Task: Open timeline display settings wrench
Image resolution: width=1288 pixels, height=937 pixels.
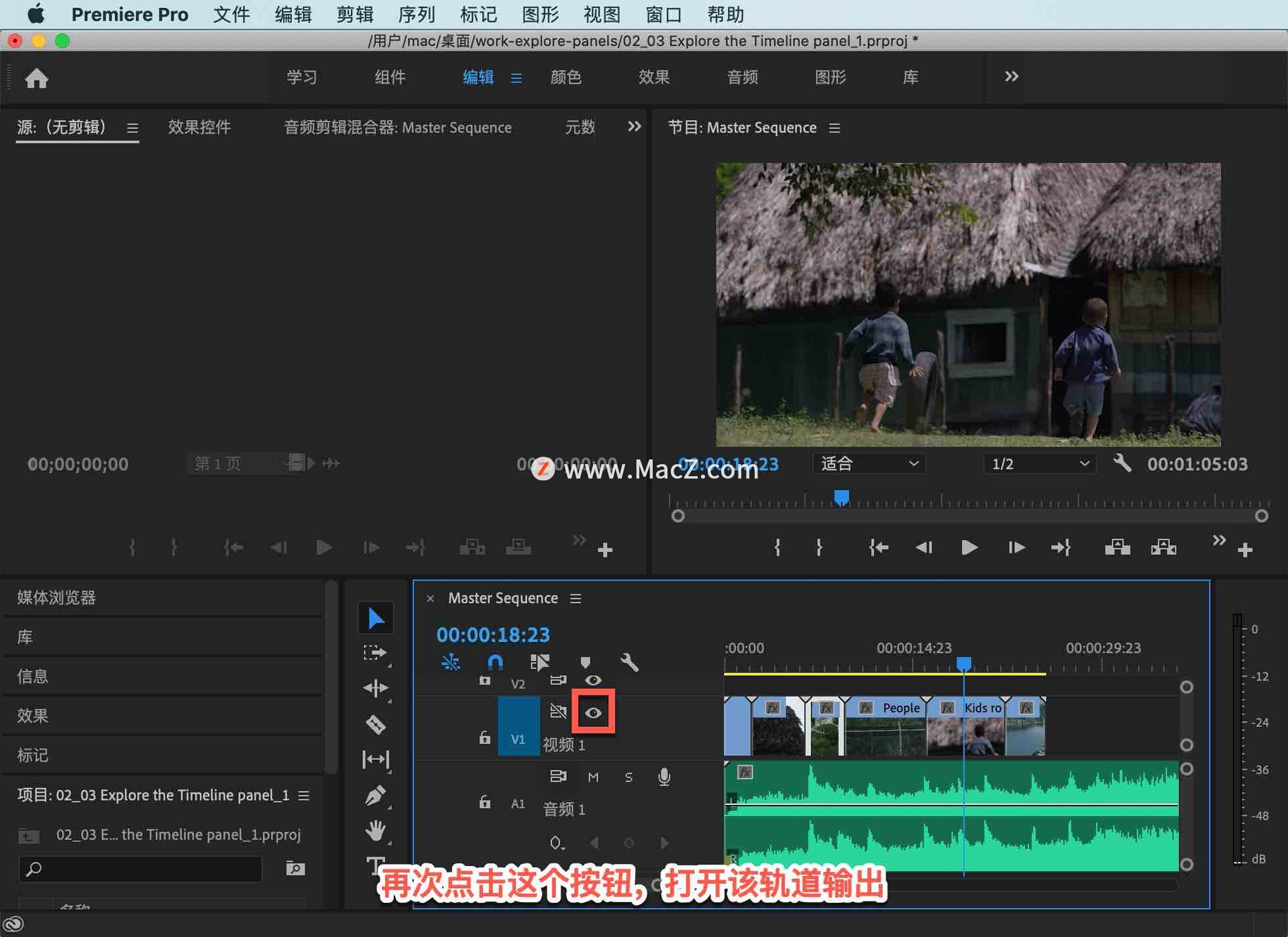Action: (x=629, y=663)
